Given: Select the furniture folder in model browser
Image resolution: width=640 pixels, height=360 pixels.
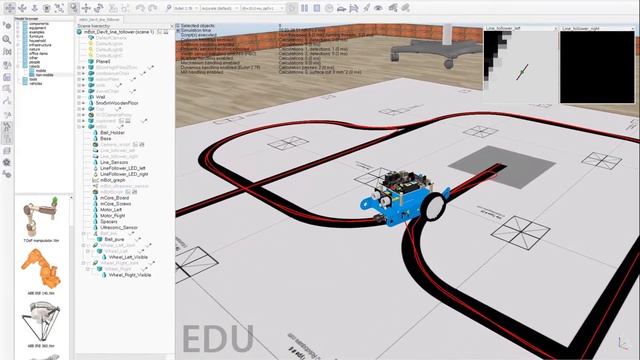Looking at the screenshot, I should [x=36, y=36].
